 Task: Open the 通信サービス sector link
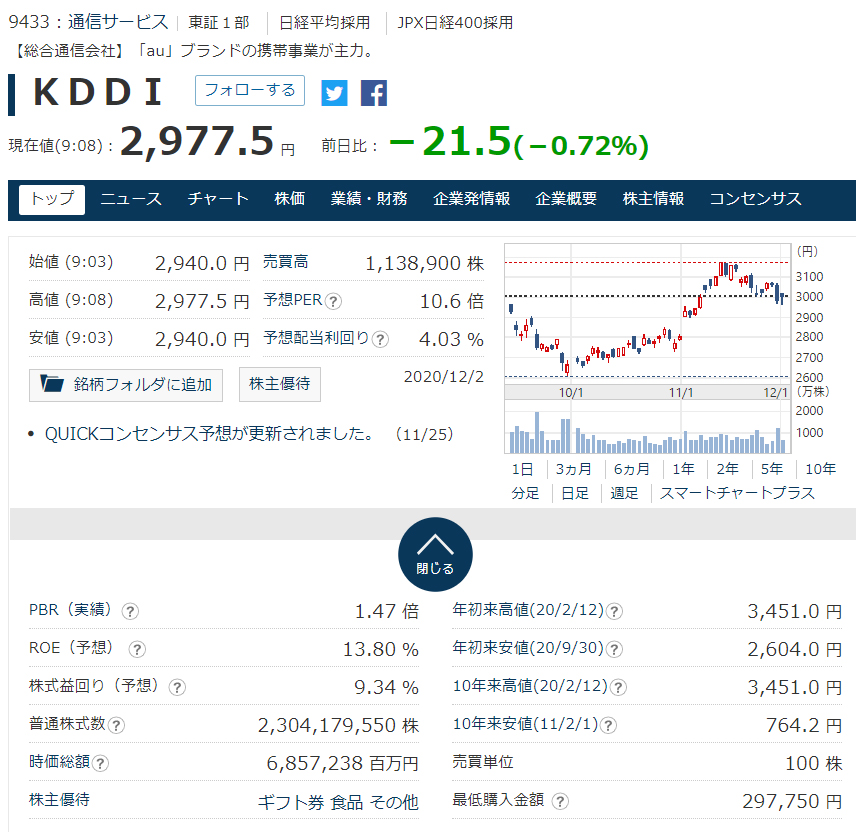point(118,22)
